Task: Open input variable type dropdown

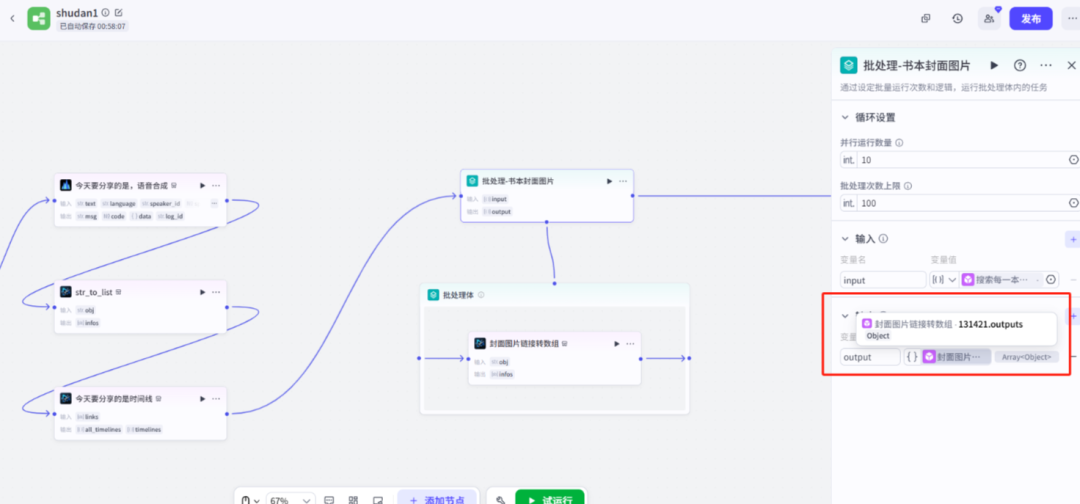Action: pos(944,280)
